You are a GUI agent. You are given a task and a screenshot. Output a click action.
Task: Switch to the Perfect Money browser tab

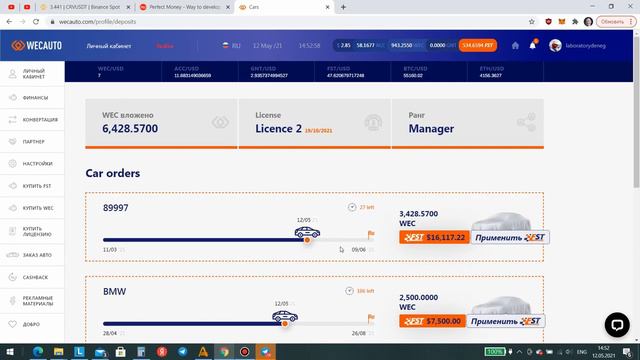tap(184, 7)
